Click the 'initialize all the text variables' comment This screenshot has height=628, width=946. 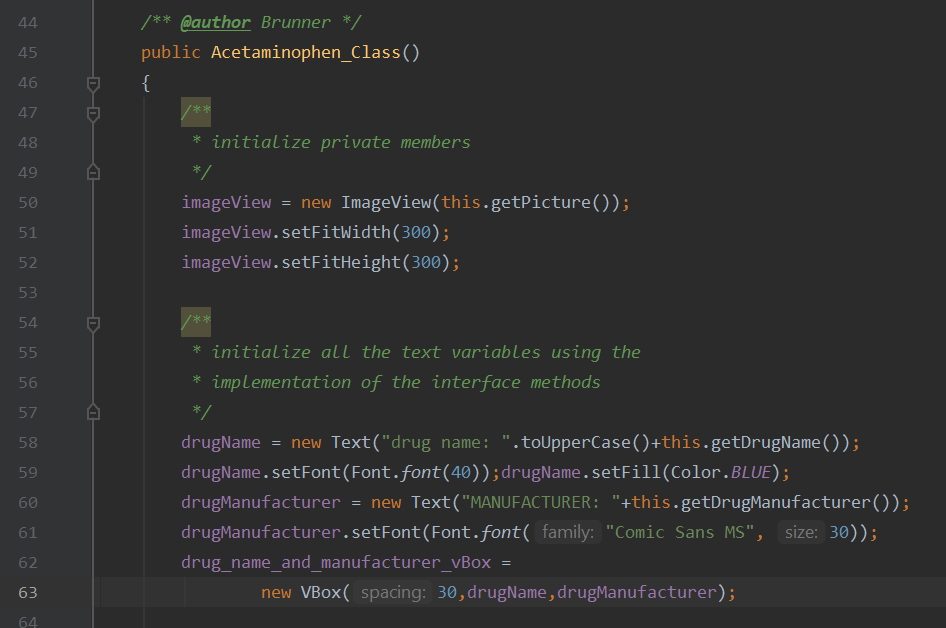tap(425, 352)
